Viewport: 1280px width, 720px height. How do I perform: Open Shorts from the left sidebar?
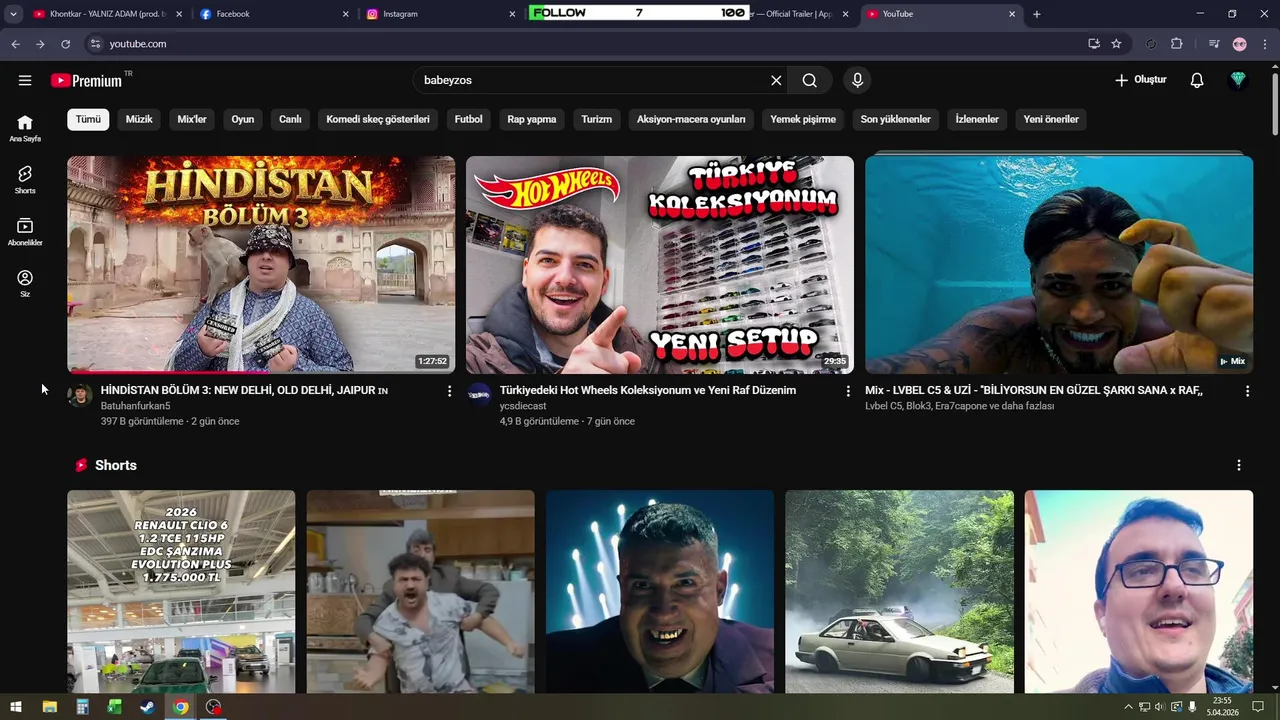[25, 180]
